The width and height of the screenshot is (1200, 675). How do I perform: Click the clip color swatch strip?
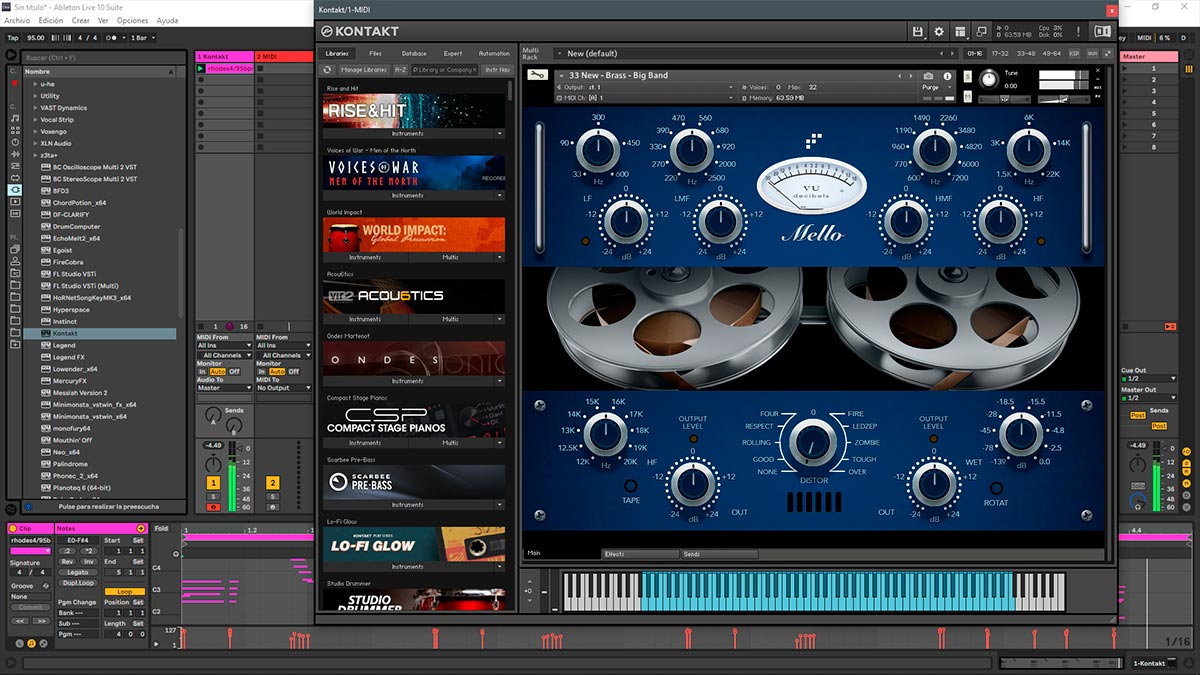30,551
